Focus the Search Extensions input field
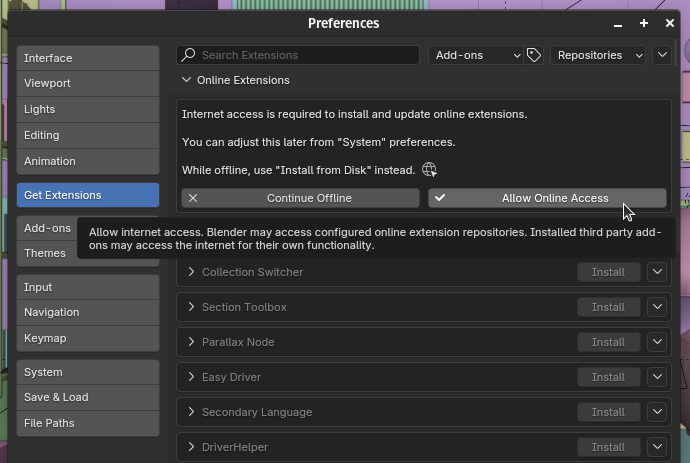 coord(298,55)
